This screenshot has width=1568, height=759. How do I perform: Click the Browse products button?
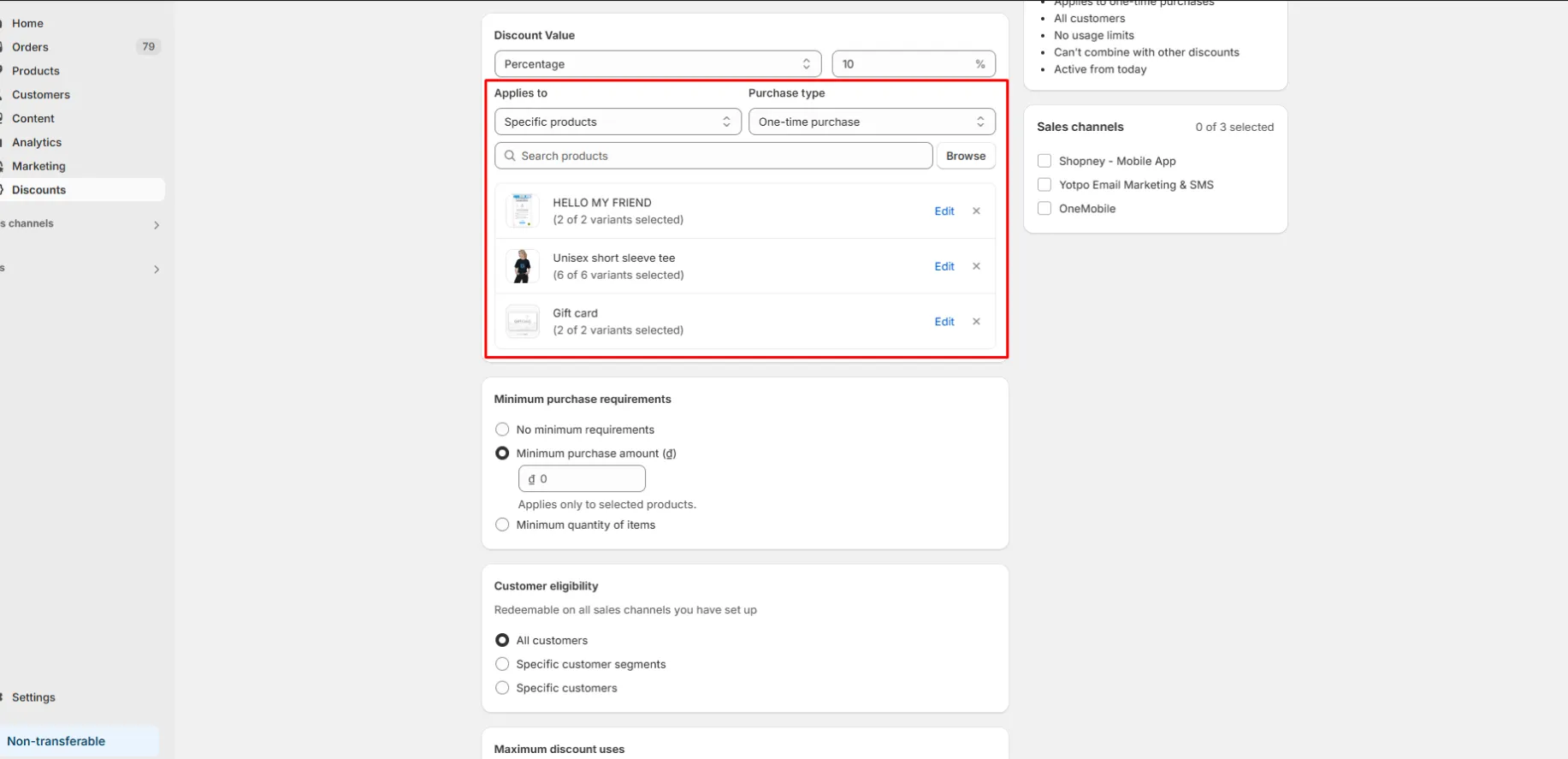pyautogui.click(x=966, y=156)
